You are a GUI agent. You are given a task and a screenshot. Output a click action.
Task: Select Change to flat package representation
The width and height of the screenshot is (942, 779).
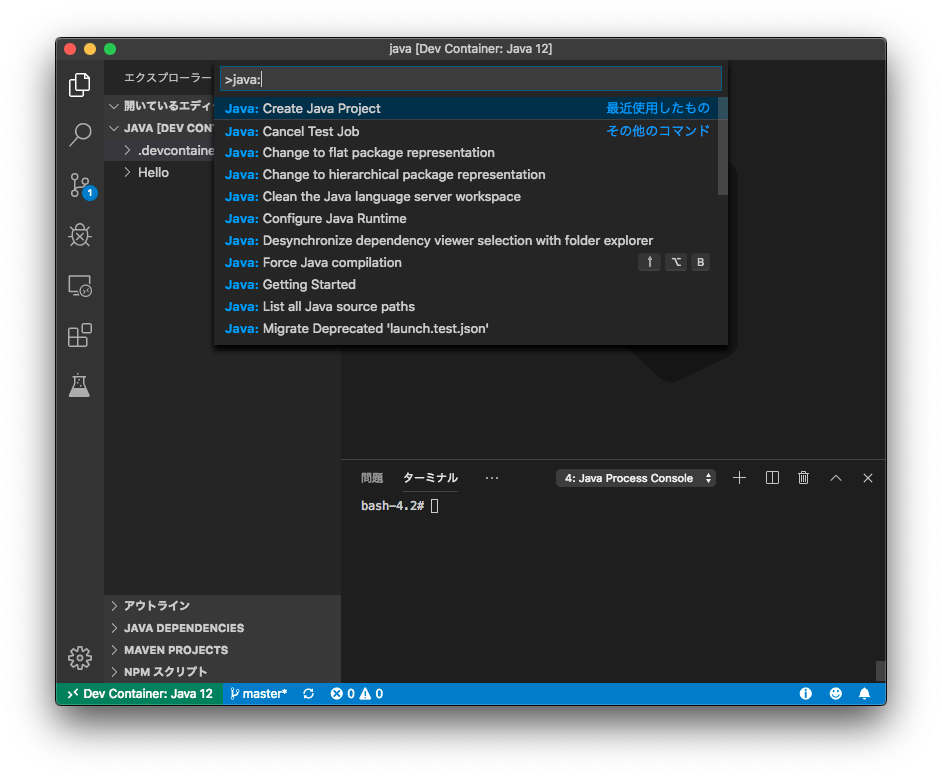pos(466,153)
